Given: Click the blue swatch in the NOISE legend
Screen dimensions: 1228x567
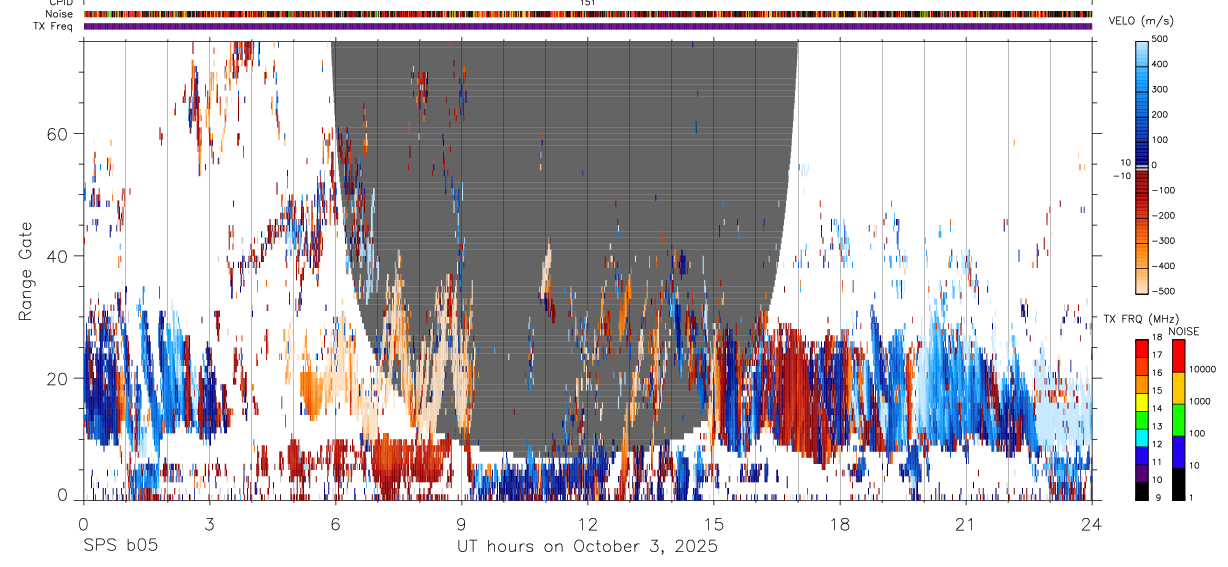Looking at the screenshot, I should click(x=1178, y=452).
